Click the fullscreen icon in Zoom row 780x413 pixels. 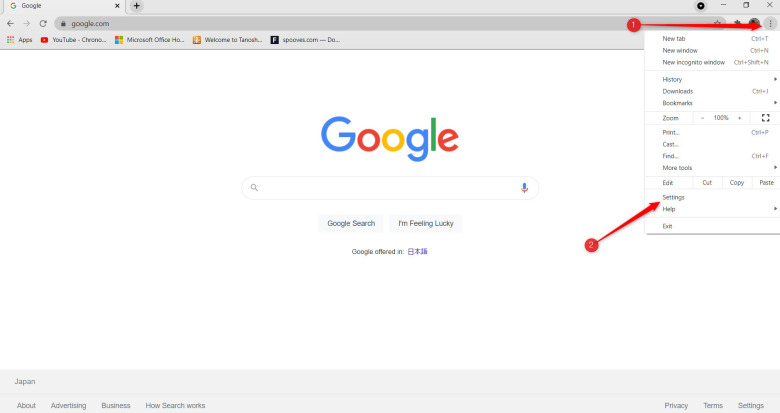766,118
